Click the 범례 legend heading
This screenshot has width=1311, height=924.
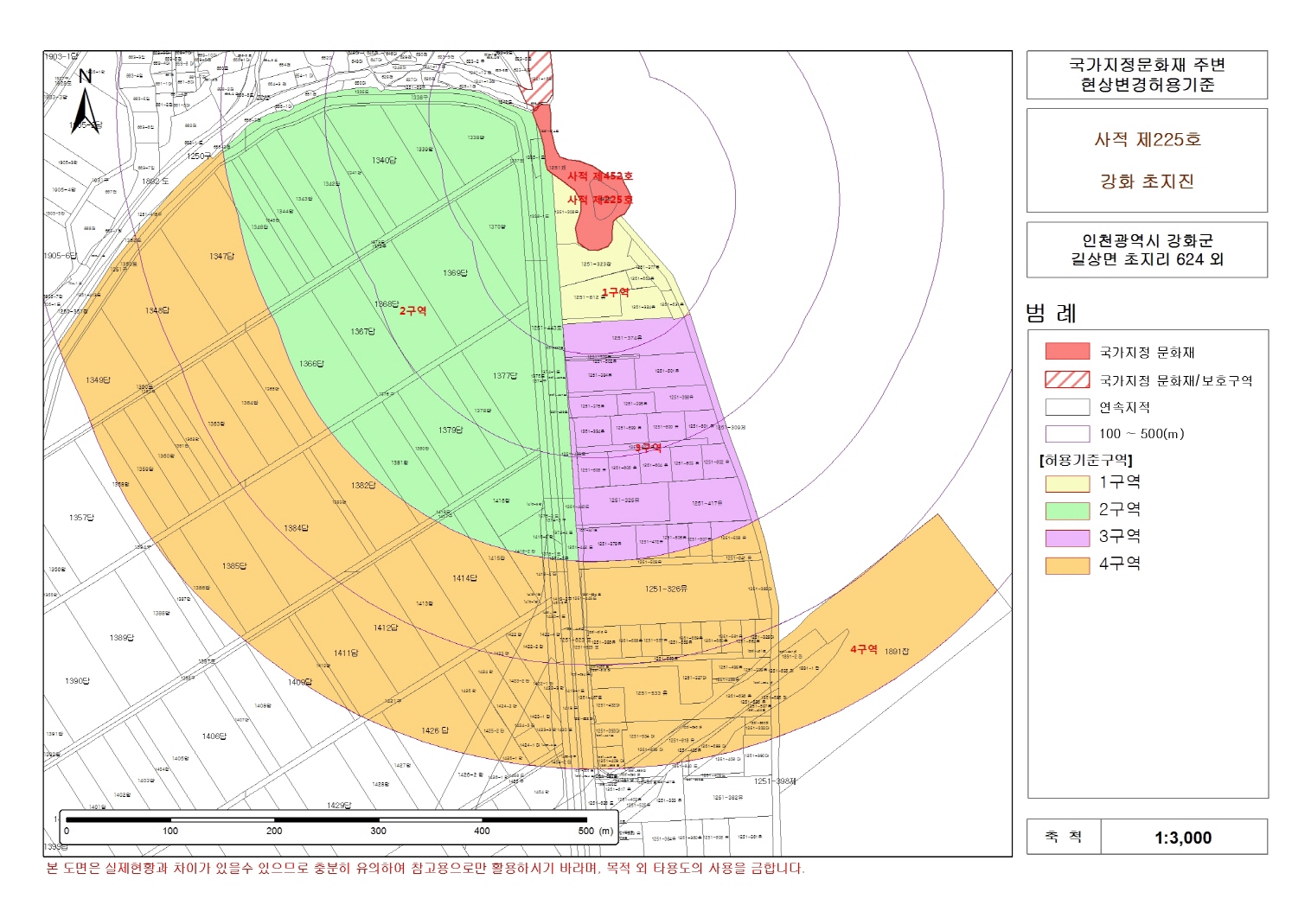click(1052, 313)
